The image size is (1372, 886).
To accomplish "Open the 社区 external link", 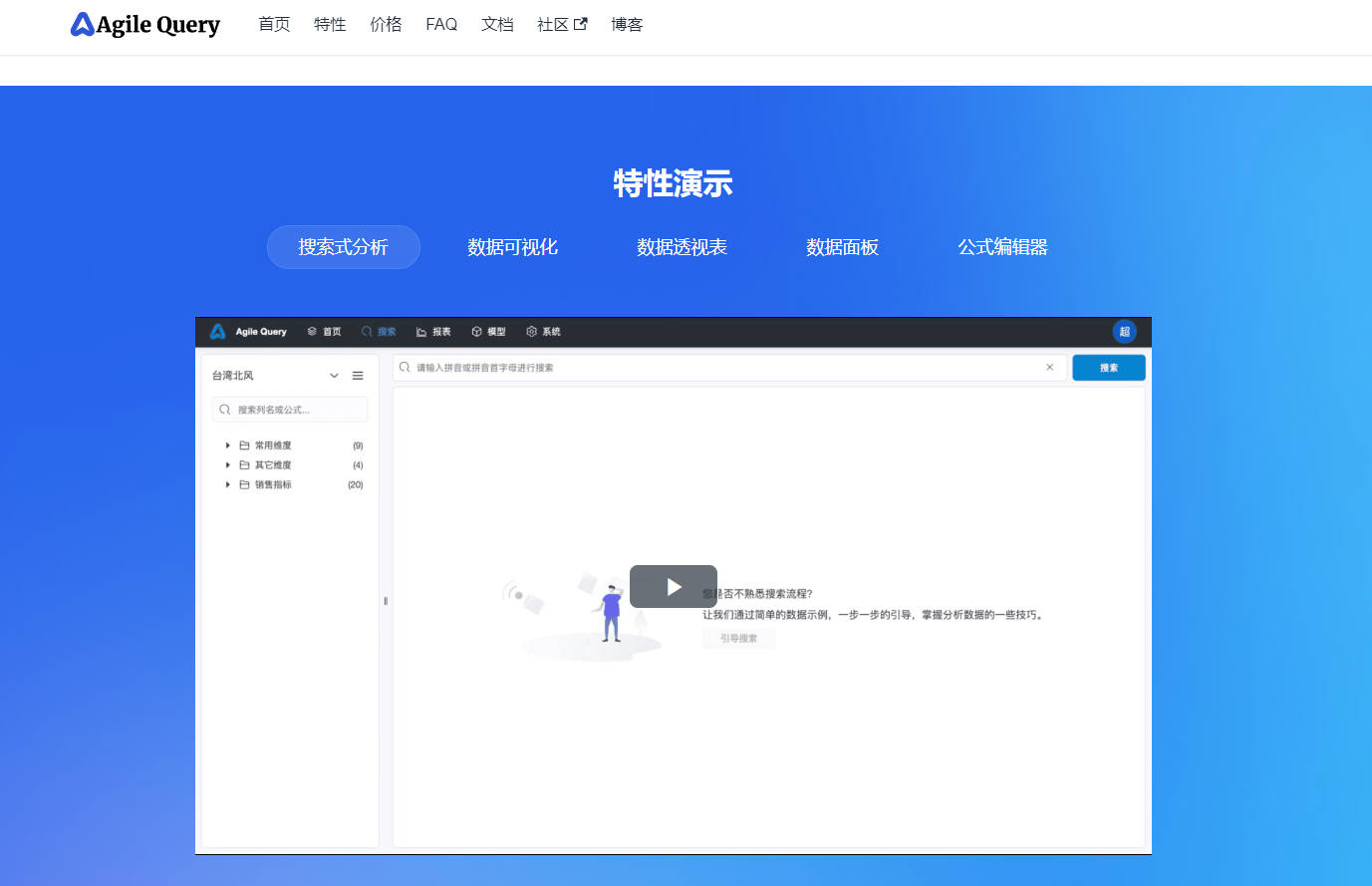I will click(x=562, y=25).
